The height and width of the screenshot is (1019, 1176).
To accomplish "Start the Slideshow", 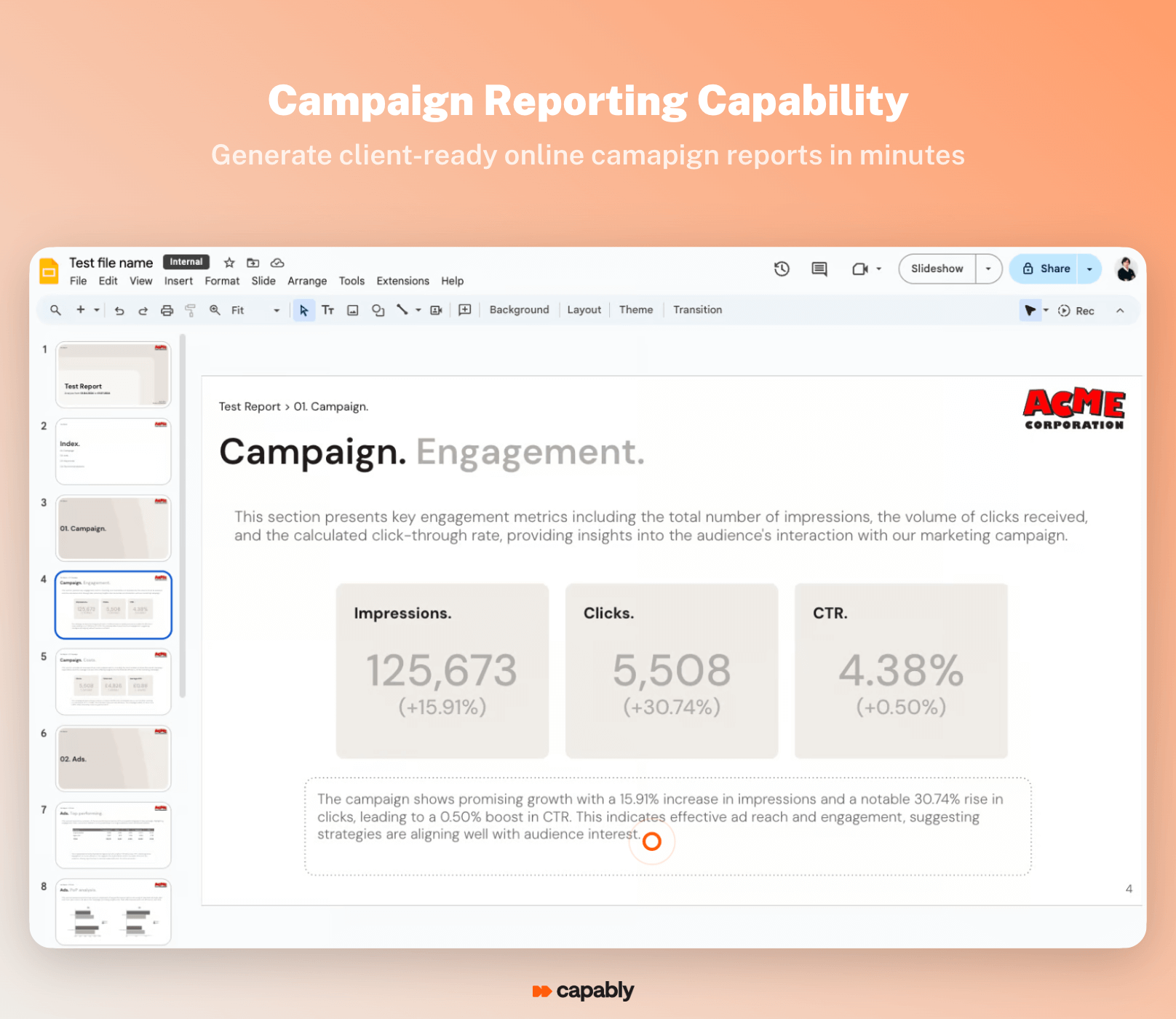I will point(937,269).
